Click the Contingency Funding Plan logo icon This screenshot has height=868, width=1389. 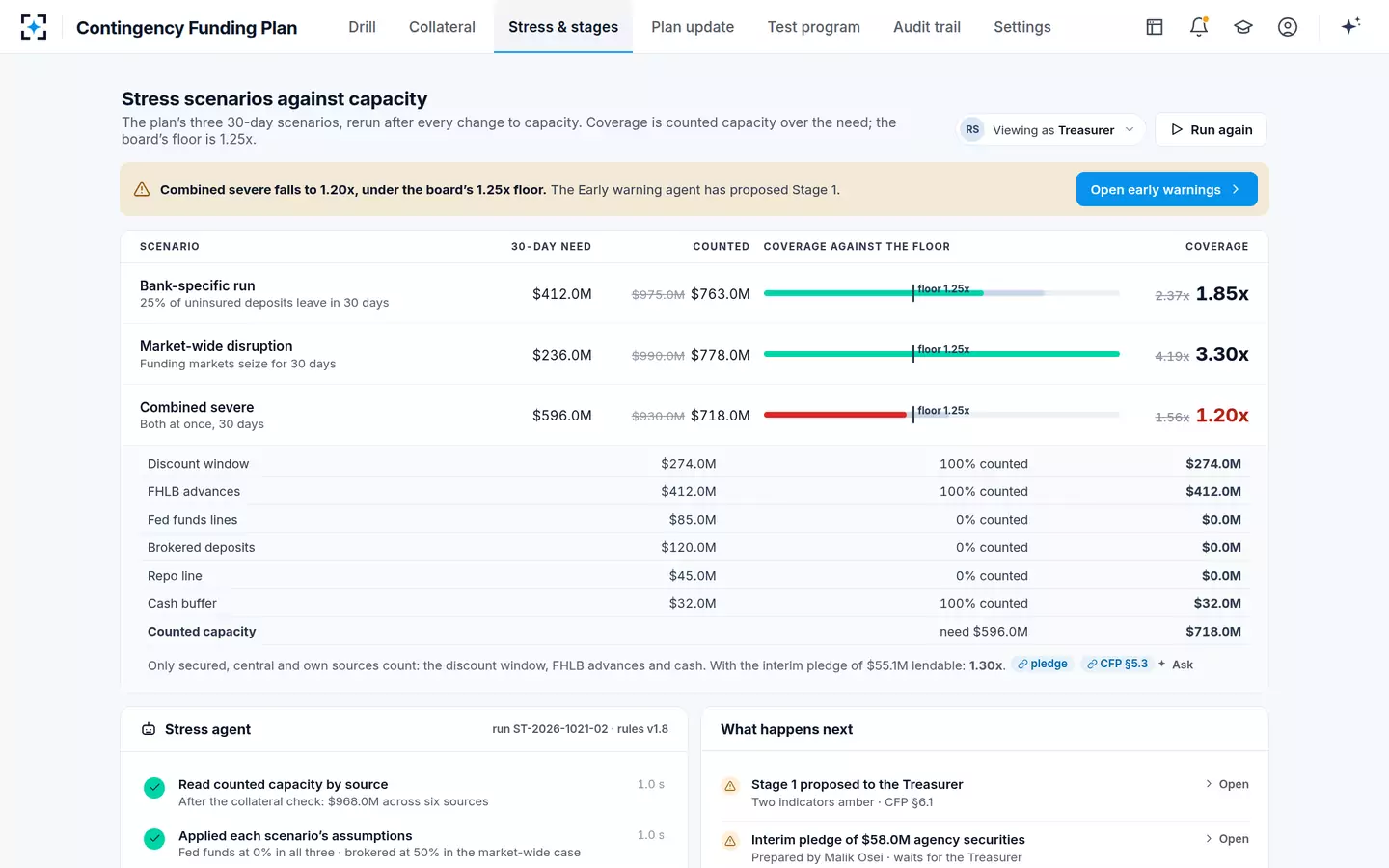pyautogui.click(x=34, y=27)
